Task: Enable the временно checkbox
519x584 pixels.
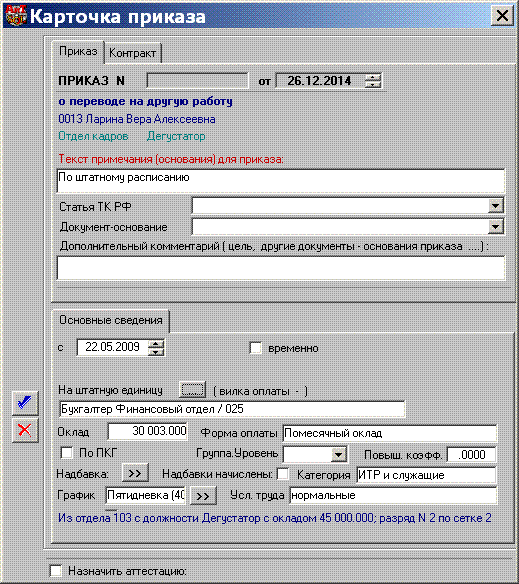Action: [256, 348]
